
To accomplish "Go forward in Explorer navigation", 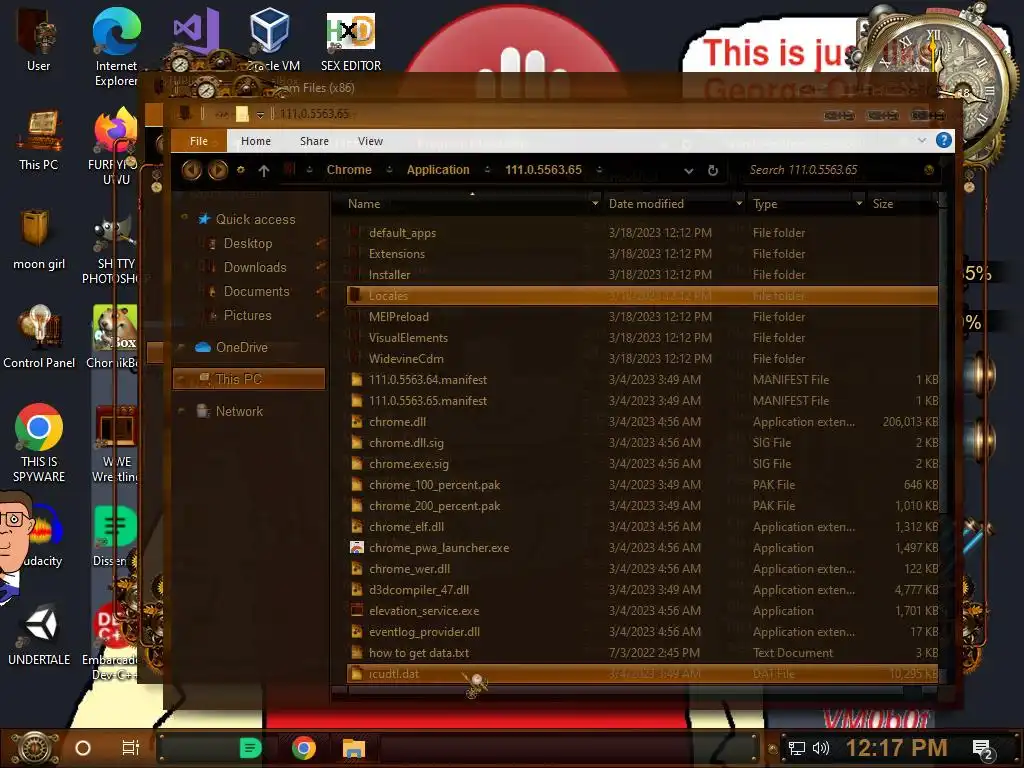I will tap(218, 170).
